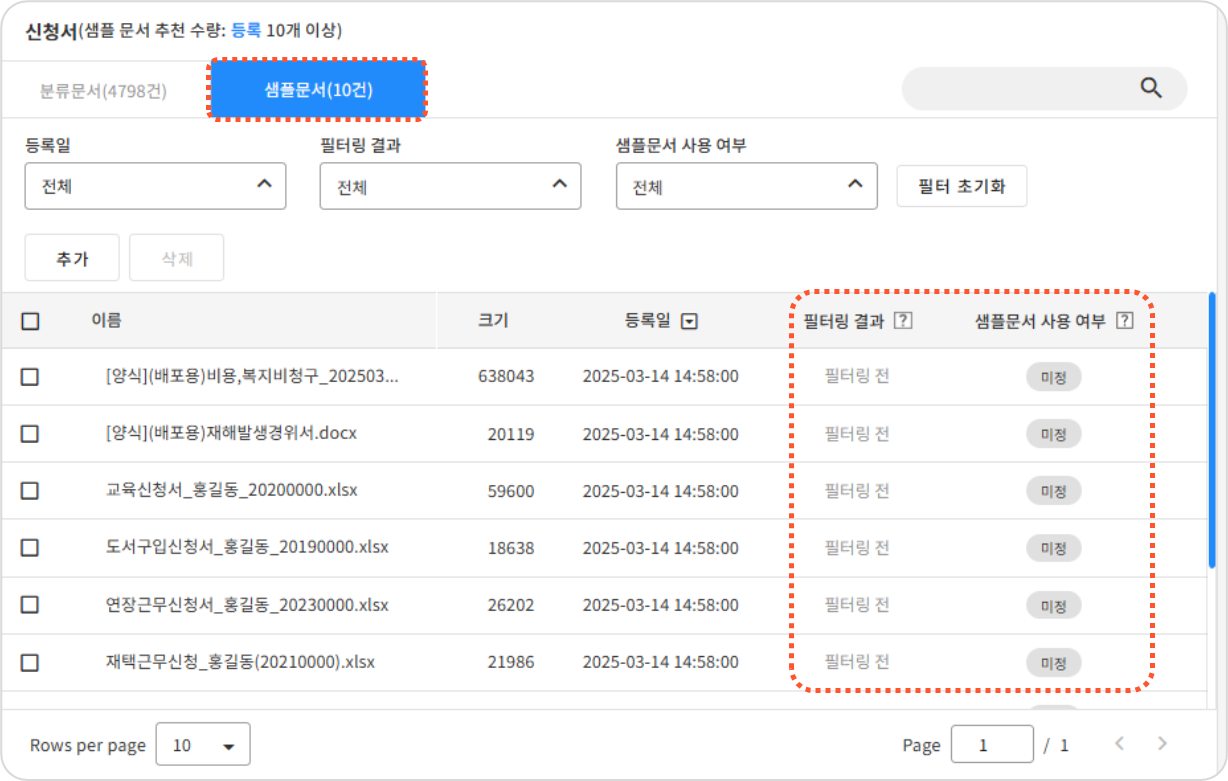Click the search magnifier icon
1228x781 pixels.
click(1151, 88)
